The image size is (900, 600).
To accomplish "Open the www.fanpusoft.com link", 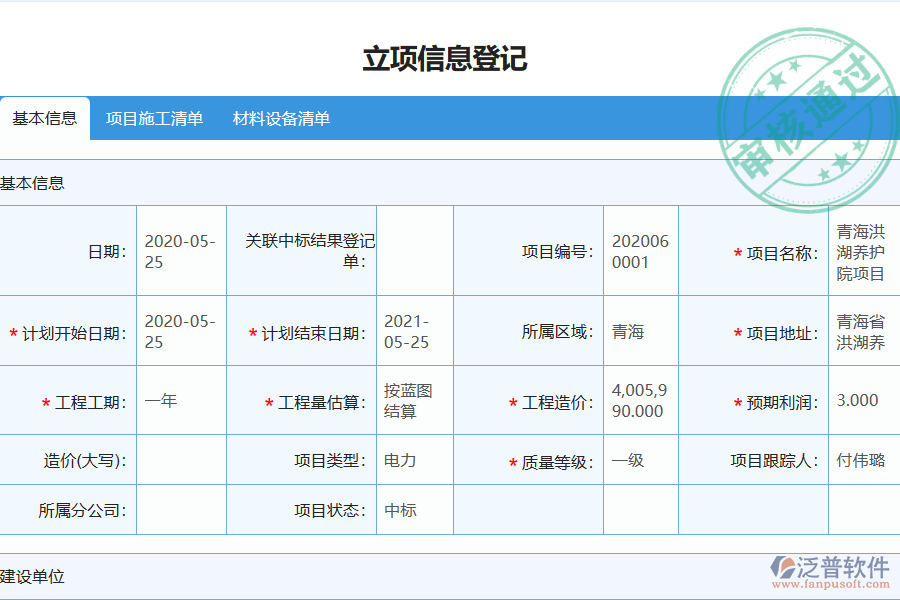I will (x=829, y=582).
